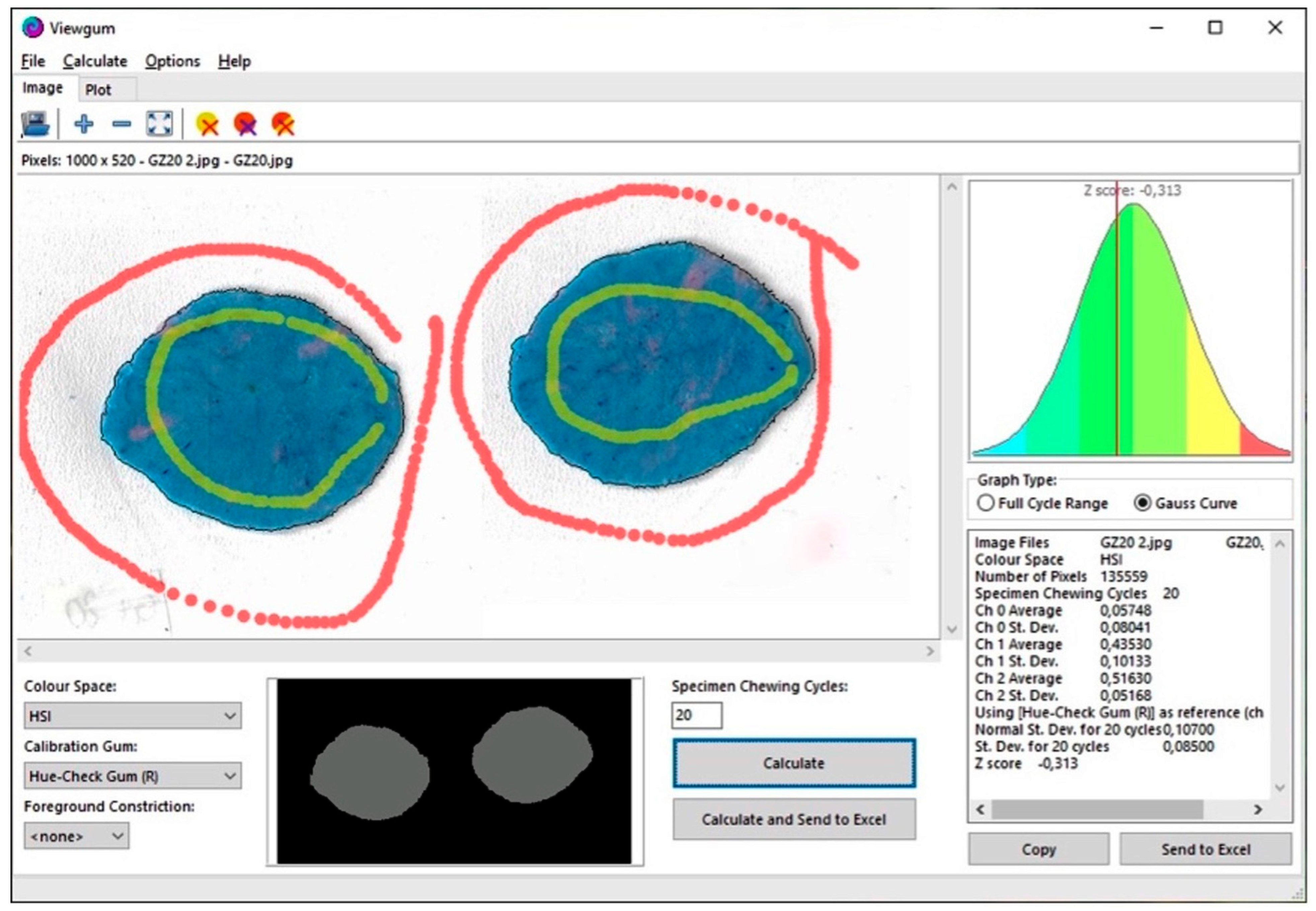Select the Full Cycle Range radio button
1316x911 pixels.
[986, 503]
